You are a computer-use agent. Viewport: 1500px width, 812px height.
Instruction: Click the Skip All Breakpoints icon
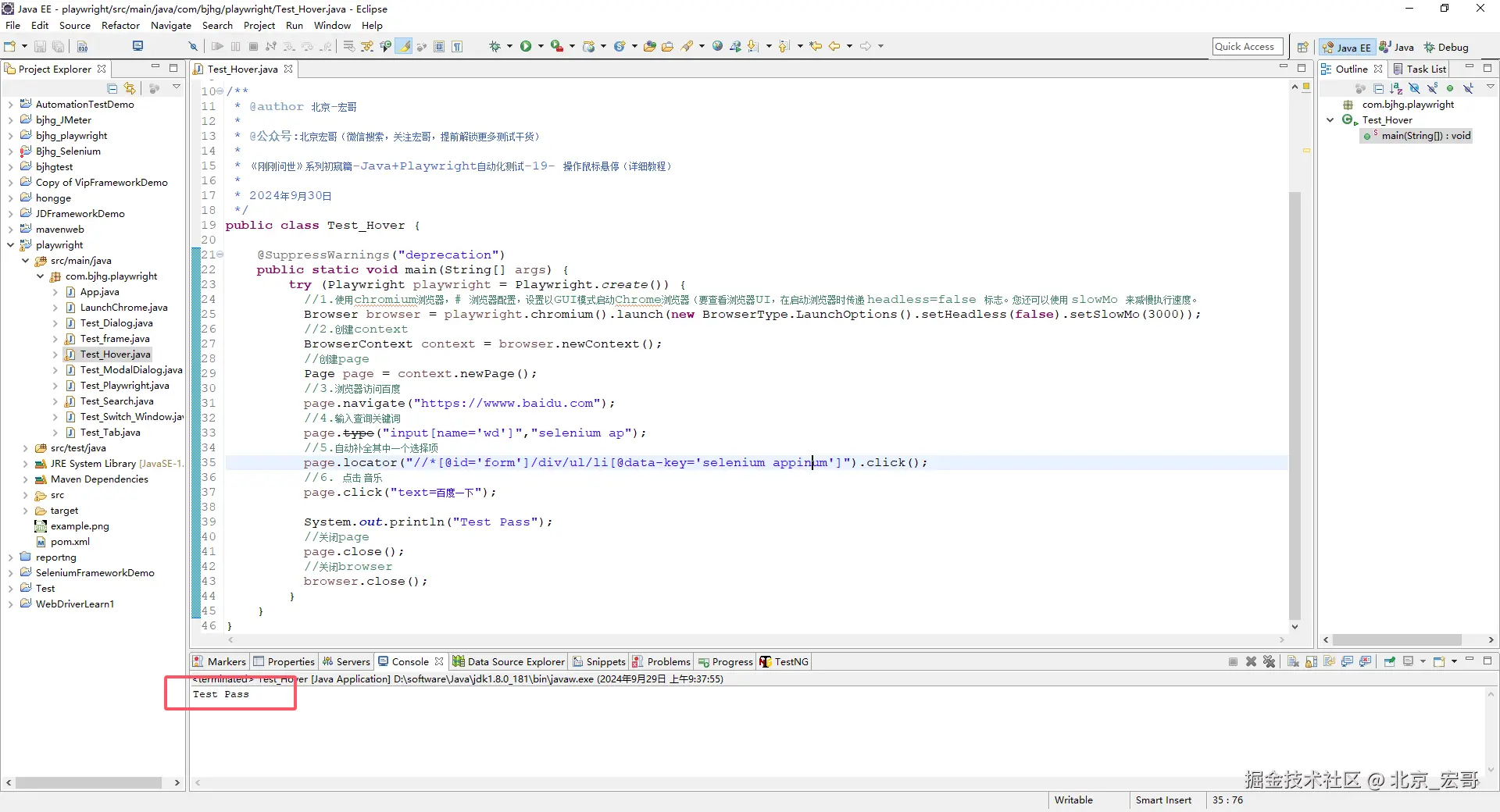193,47
